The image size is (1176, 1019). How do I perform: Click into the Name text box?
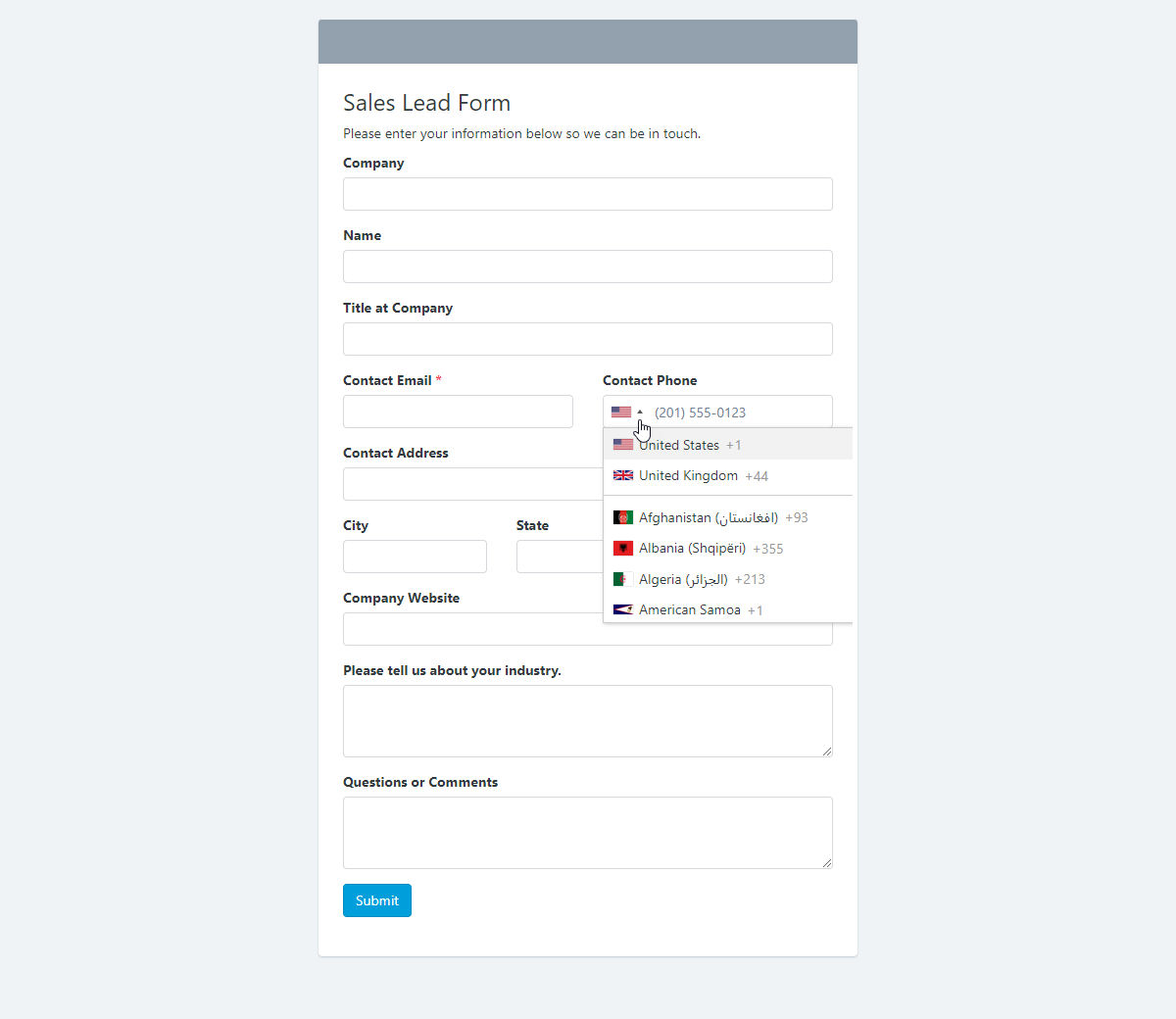click(588, 267)
